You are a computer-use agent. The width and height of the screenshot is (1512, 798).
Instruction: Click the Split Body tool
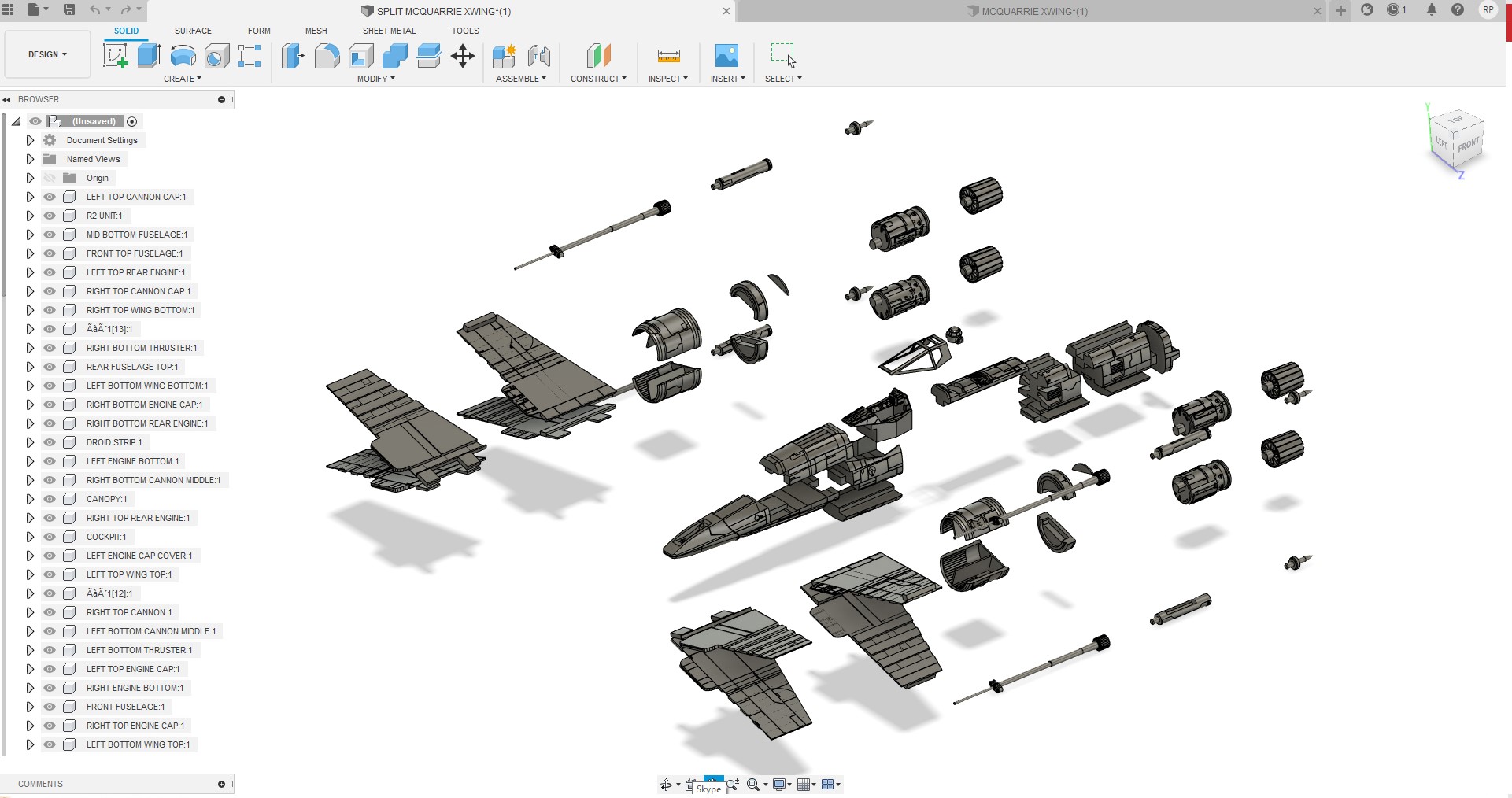pyautogui.click(x=429, y=56)
